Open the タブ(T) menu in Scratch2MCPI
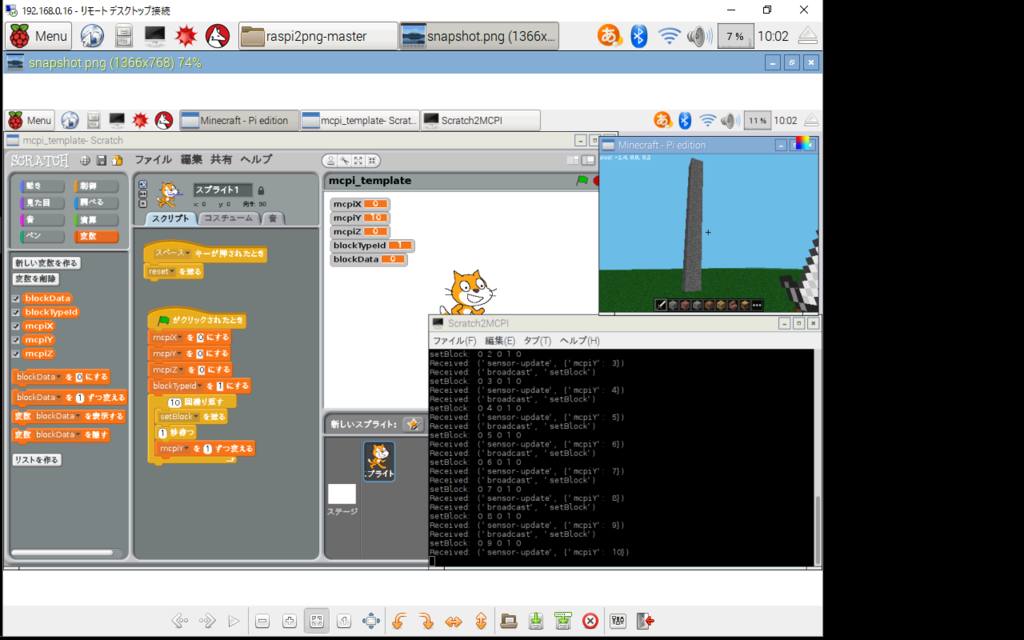The image size is (1024, 640). [537, 340]
